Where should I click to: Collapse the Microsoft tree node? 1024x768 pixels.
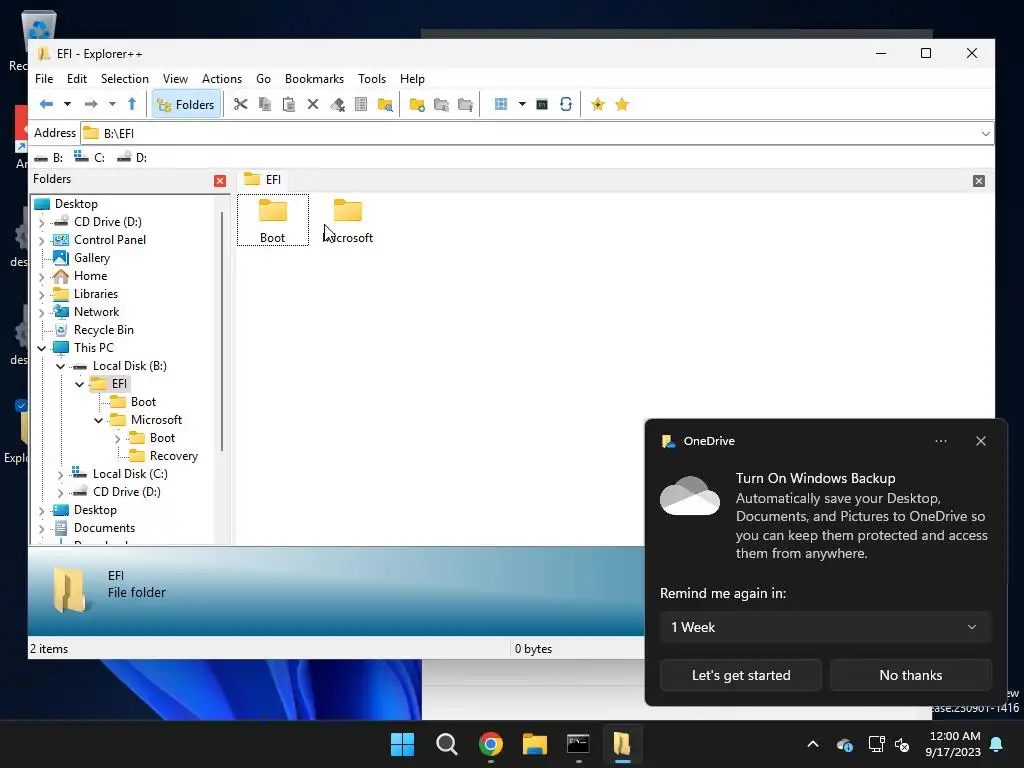click(x=99, y=420)
